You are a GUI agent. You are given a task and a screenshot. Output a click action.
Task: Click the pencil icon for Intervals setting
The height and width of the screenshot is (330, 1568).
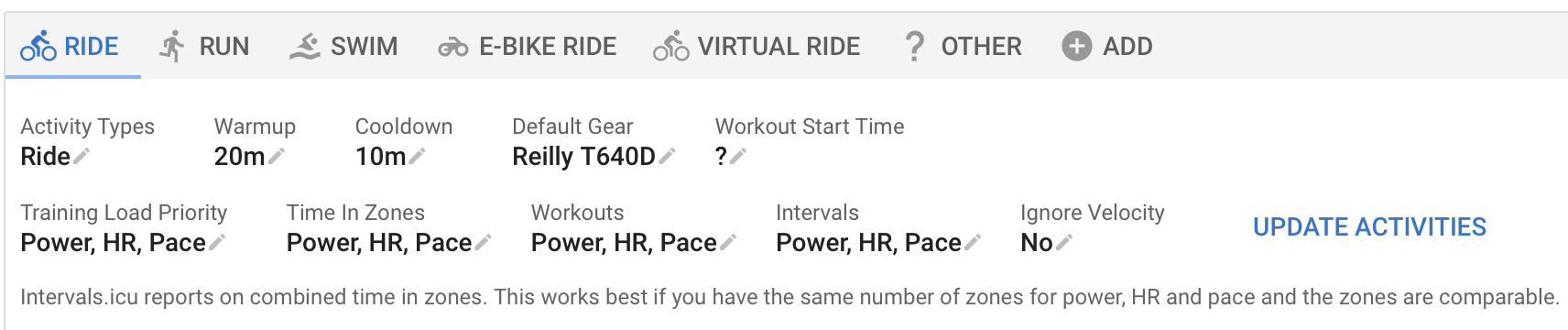(973, 243)
